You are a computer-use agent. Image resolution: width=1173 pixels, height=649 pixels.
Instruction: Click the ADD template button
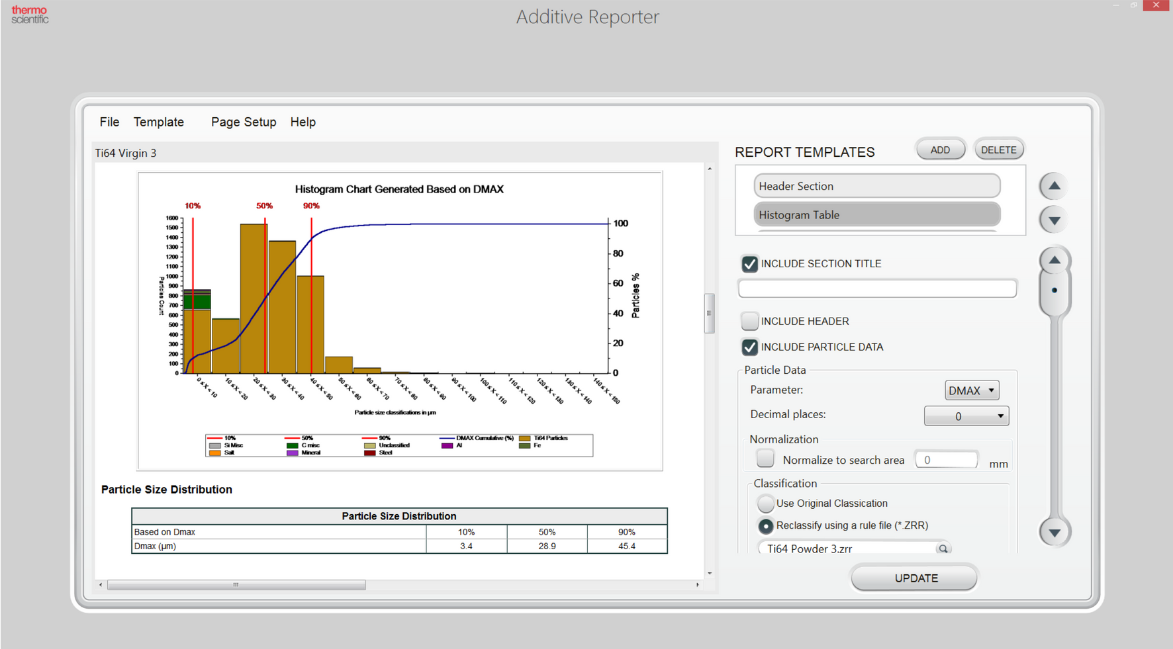coord(940,150)
